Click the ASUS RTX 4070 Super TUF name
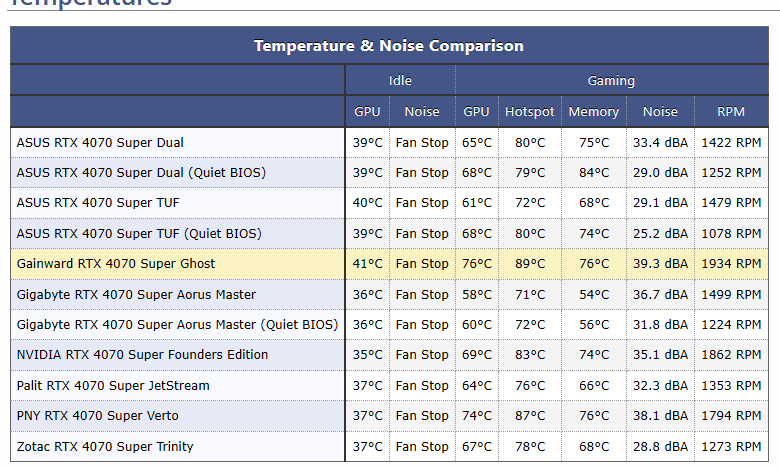This screenshot has width=780, height=469. click(x=99, y=203)
